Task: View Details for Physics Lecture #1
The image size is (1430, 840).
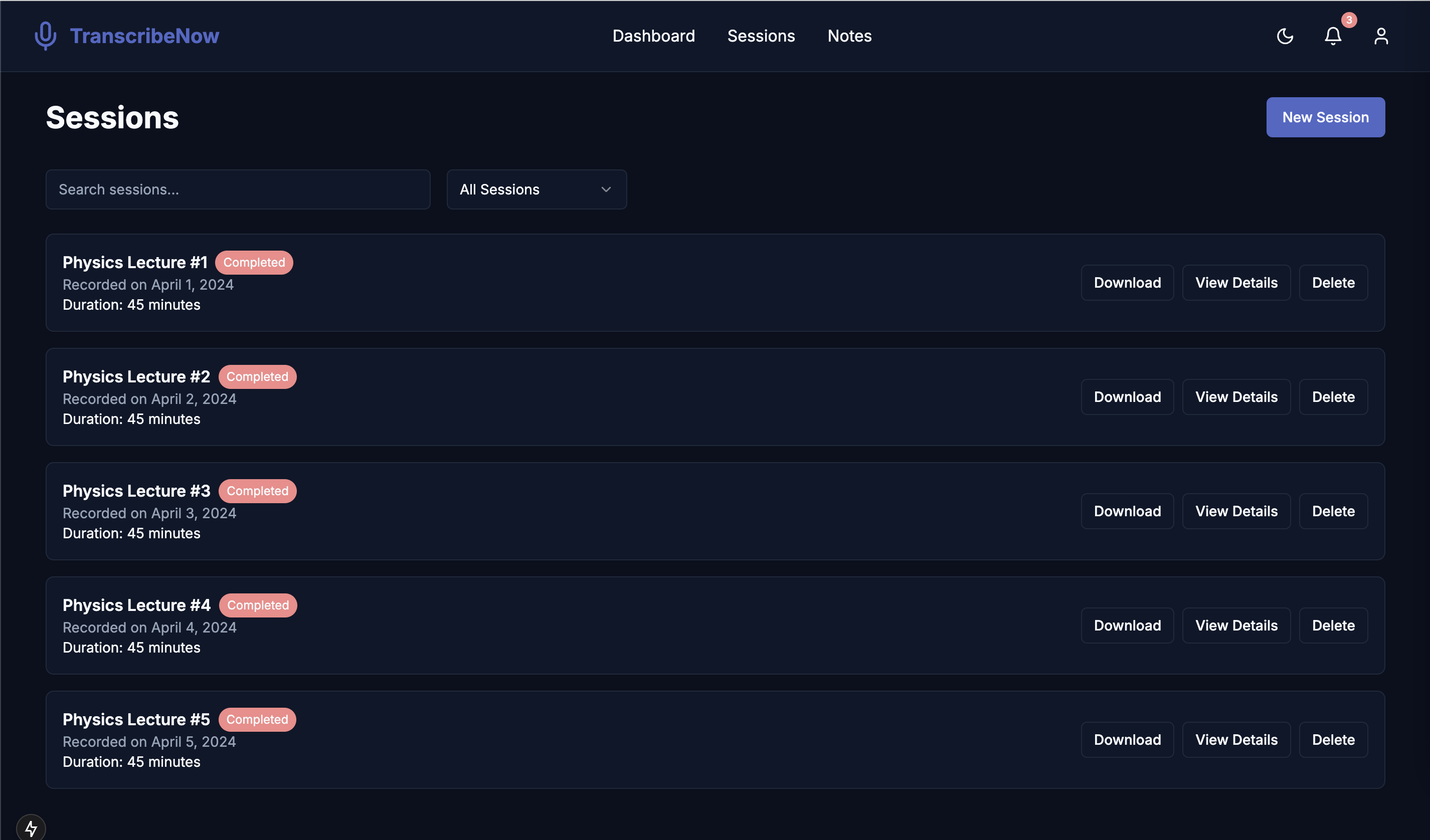Action: [1236, 282]
